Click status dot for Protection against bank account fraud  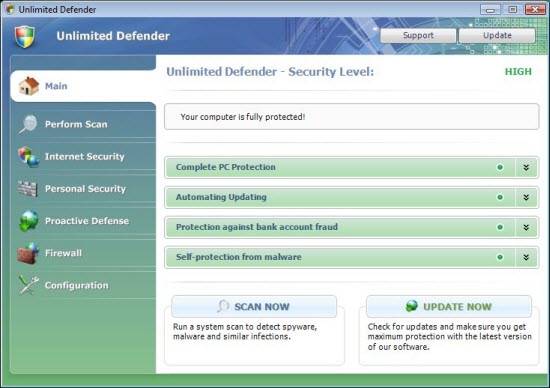(500, 227)
